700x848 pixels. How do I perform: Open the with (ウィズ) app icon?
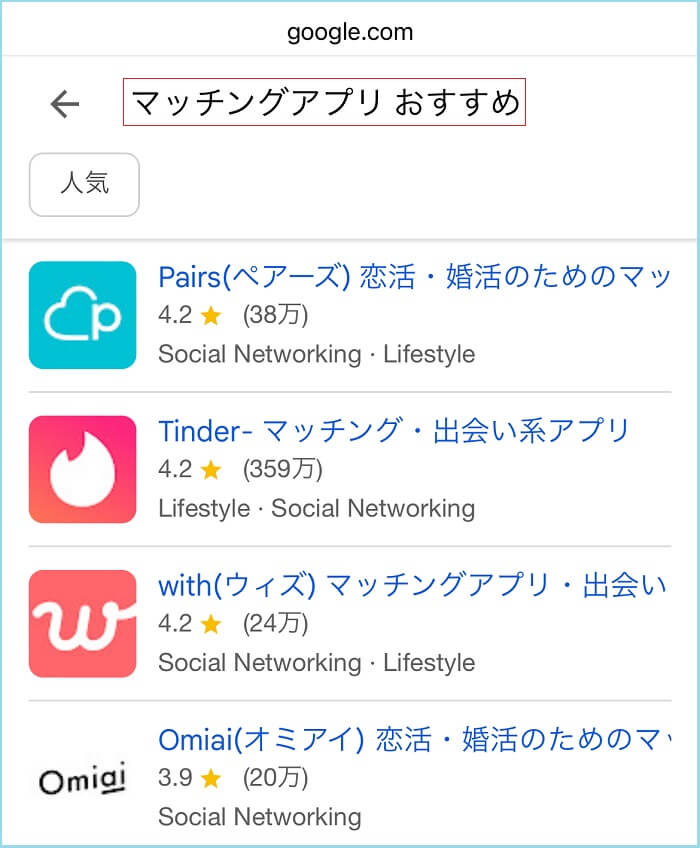[x=82, y=622]
